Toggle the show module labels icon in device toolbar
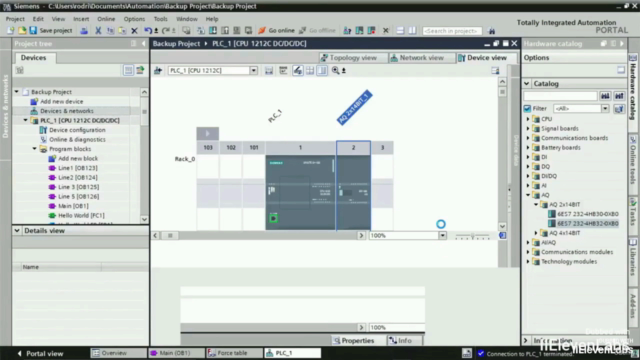640x360 pixels. 298,71
